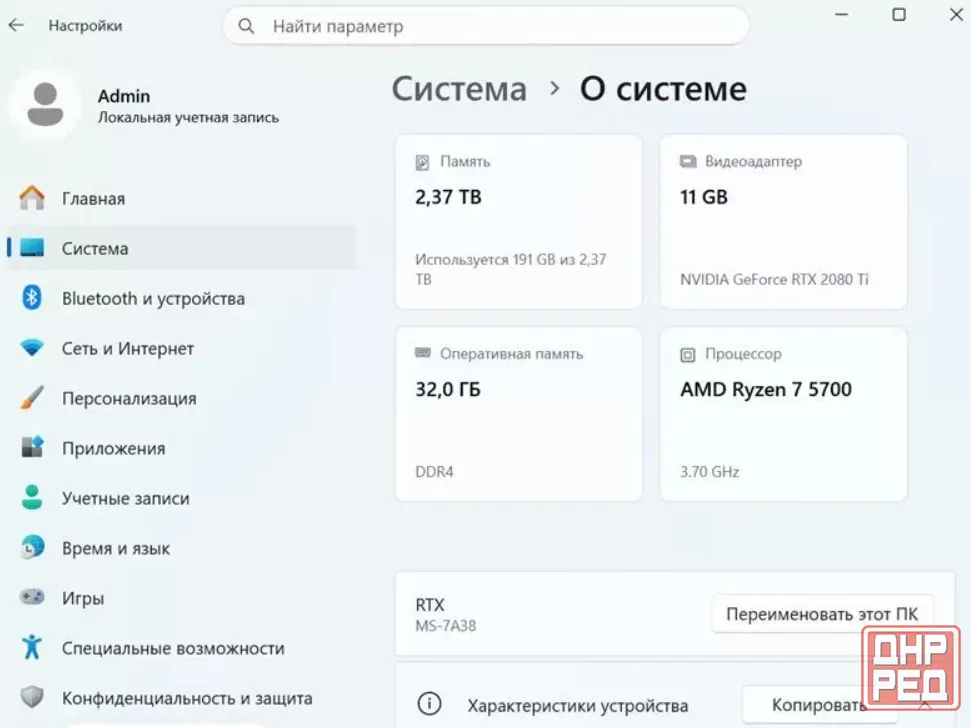The image size is (971, 728).
Task: Click the search magnifier icon
Action: coord(246,26)
